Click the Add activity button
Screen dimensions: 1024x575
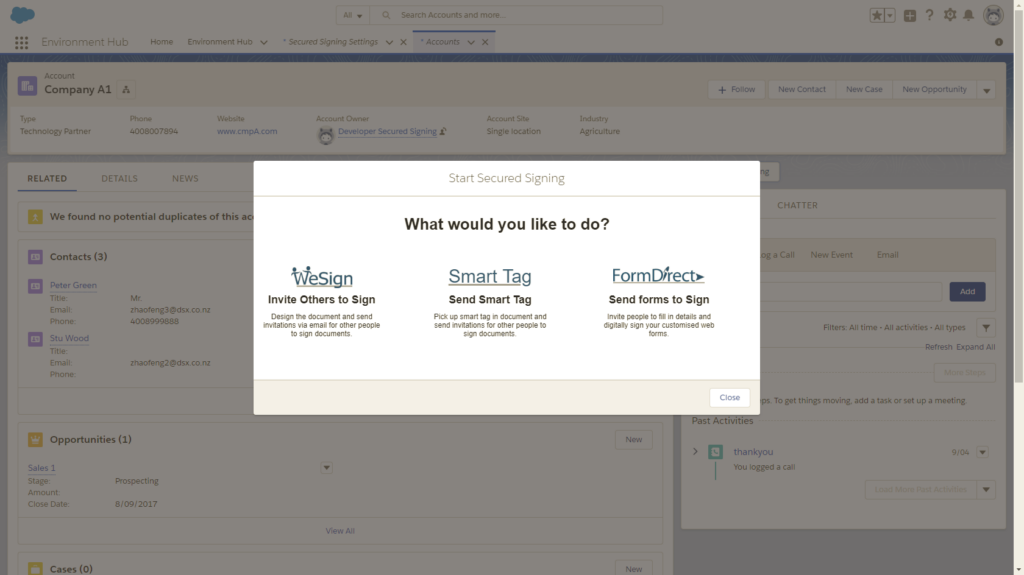click(967, 291)
